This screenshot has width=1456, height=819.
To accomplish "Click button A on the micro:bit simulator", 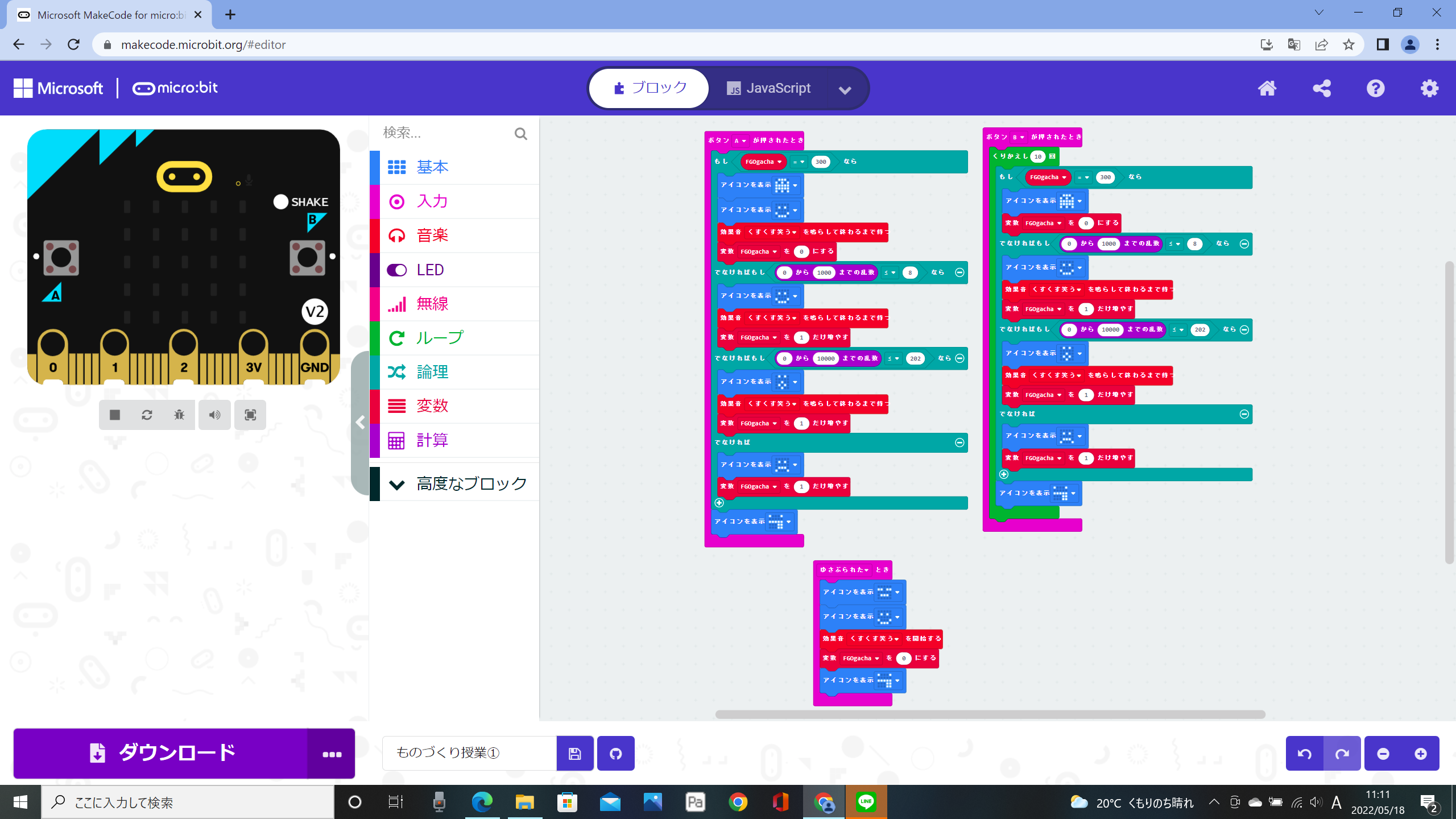I will pos(61,257).
